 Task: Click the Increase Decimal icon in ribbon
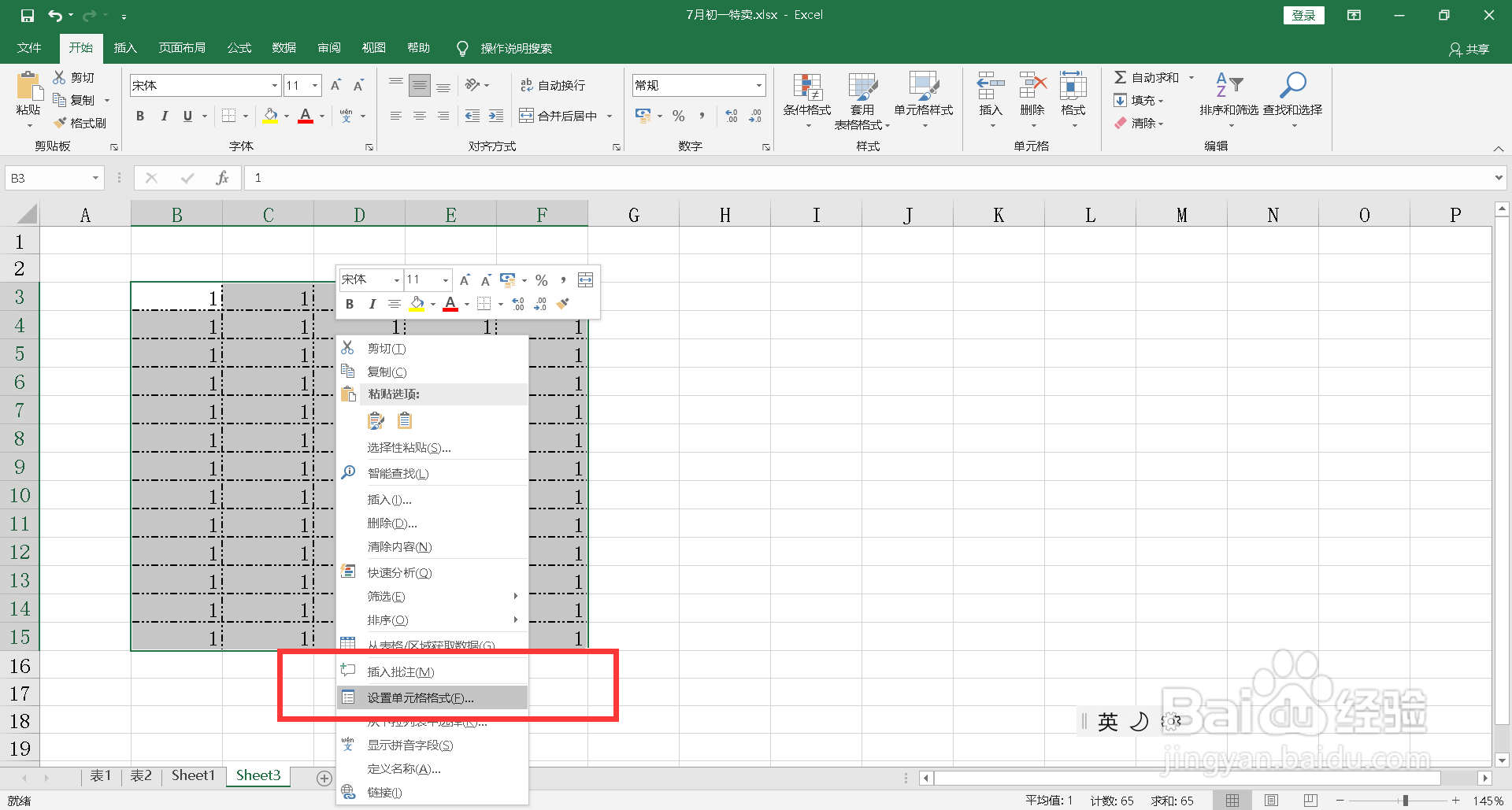732,116
